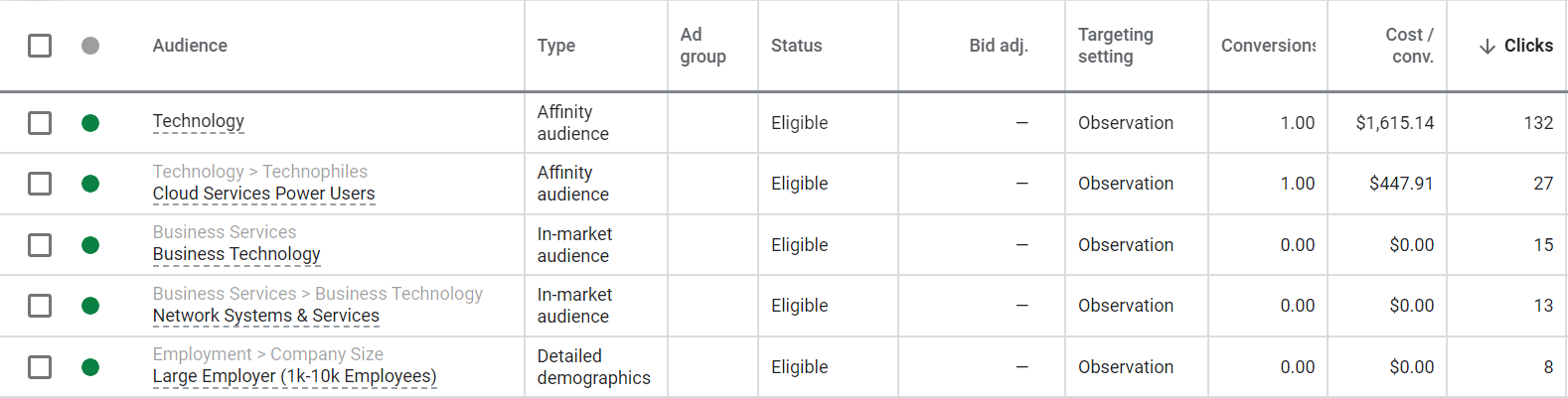Sort table by Status column header

coord(796,46)
